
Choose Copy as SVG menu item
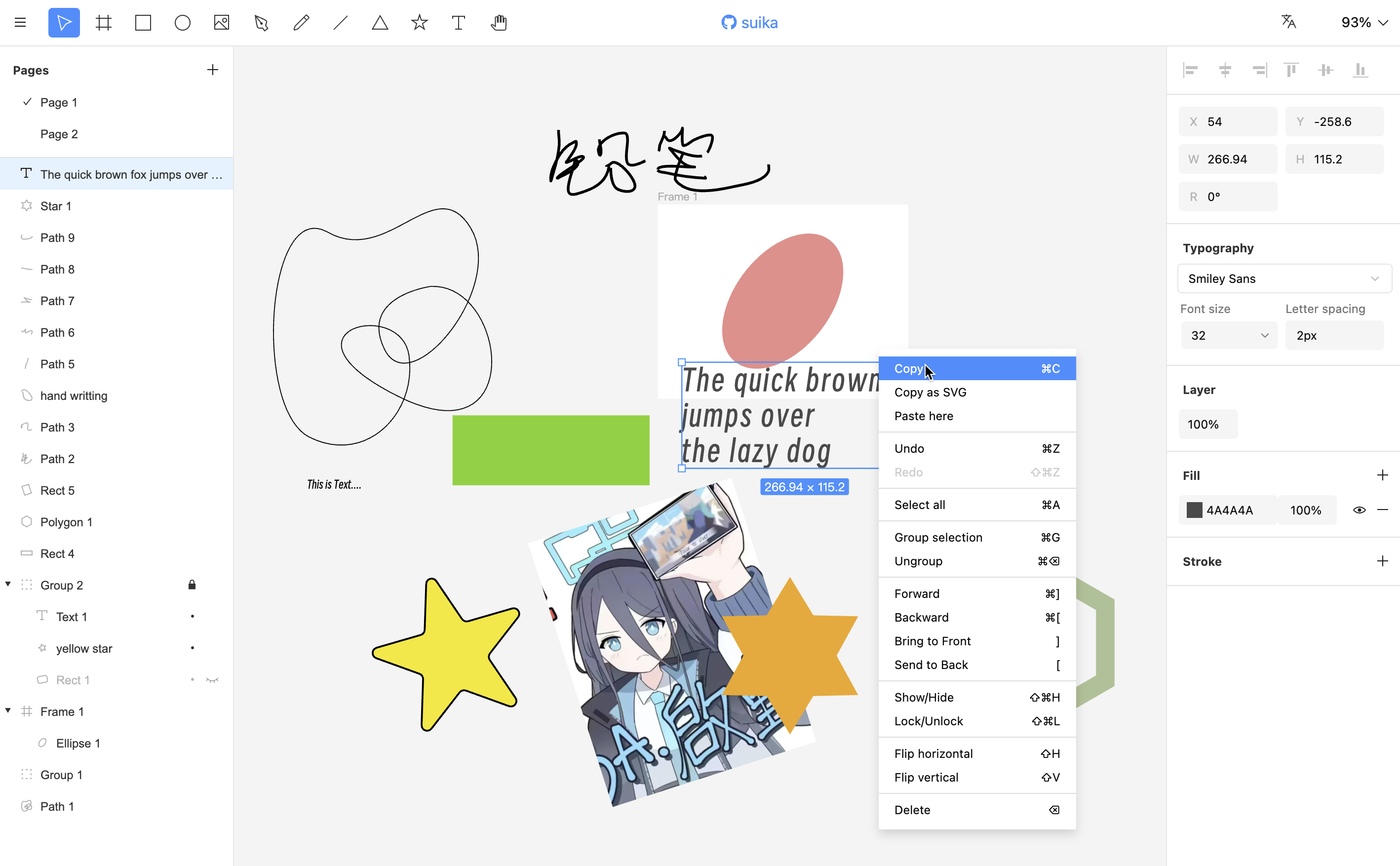(977, 393)
